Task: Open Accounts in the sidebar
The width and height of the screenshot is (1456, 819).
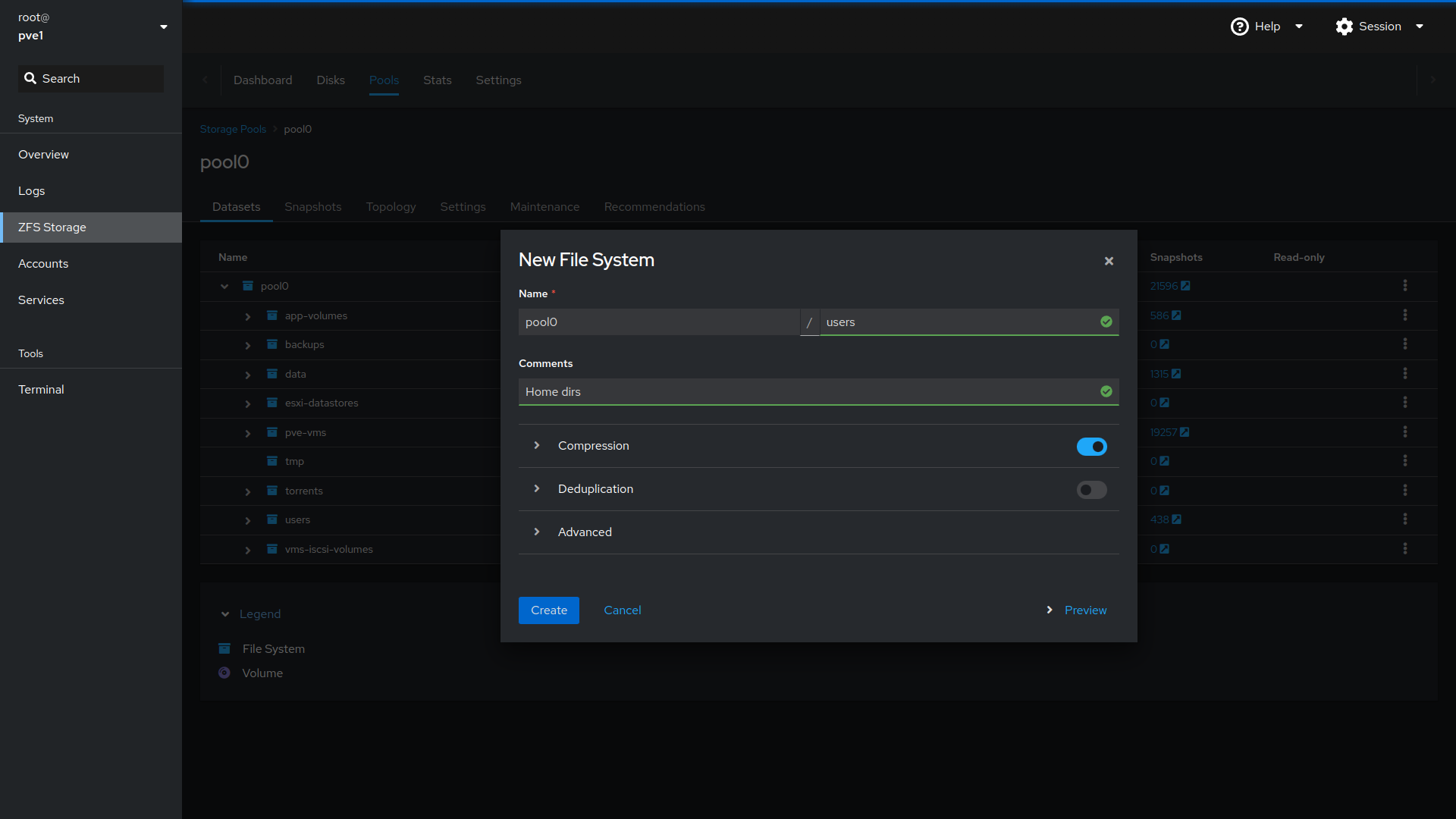Action: pyautogui.click(x=91, y=264)
